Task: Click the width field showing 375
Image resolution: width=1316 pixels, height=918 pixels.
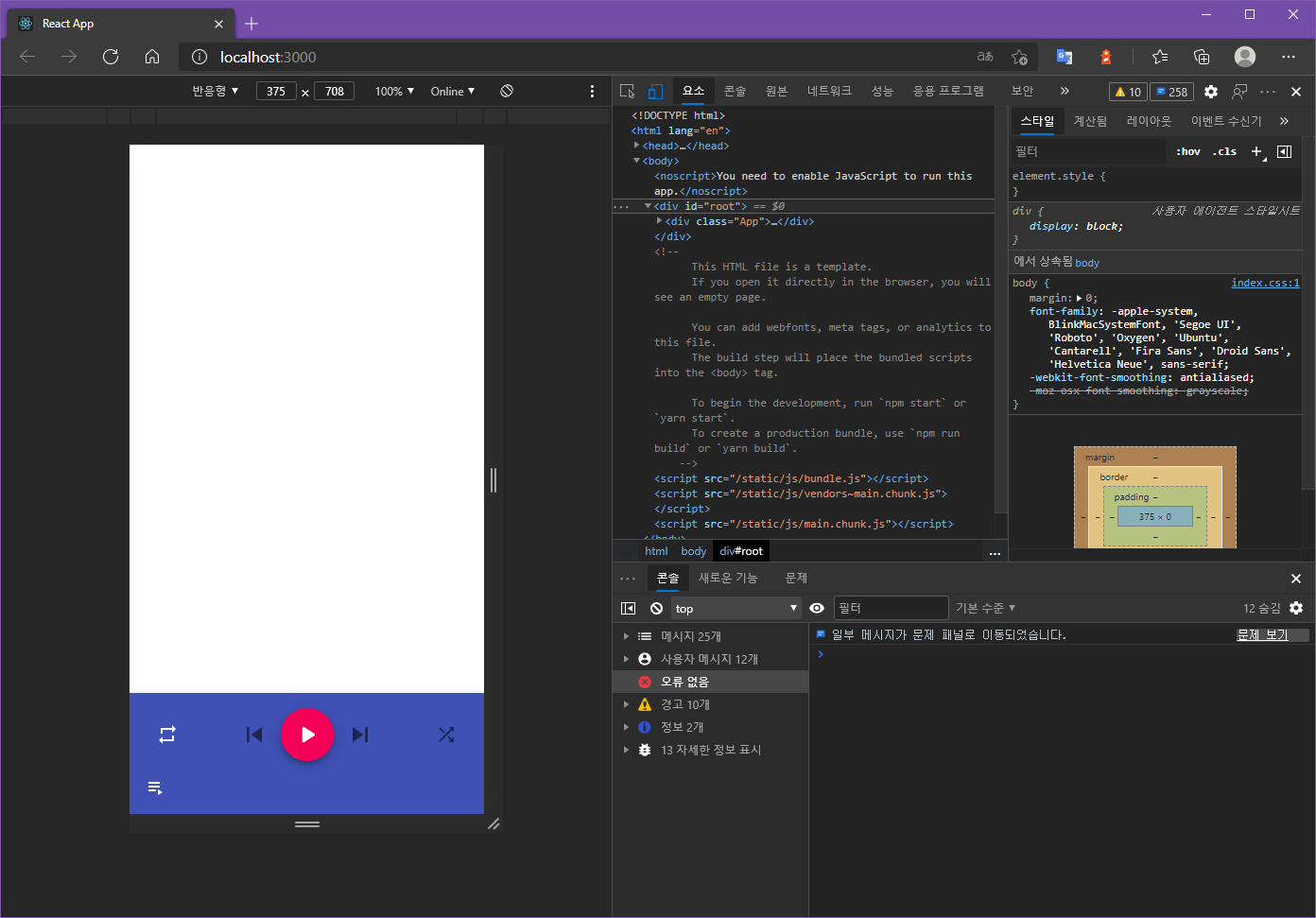Action: coord(276,91)
